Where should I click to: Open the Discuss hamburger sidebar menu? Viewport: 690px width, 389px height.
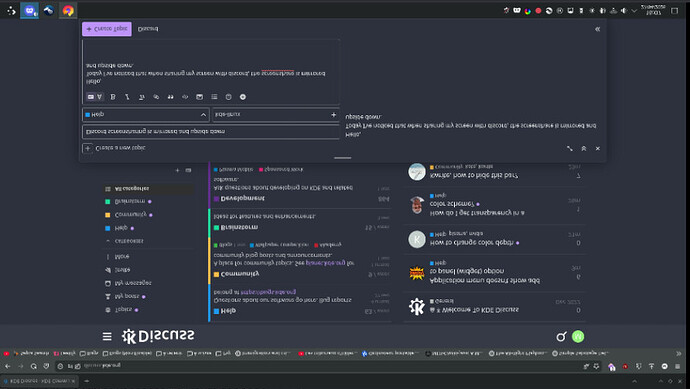[x=107, y=337]
